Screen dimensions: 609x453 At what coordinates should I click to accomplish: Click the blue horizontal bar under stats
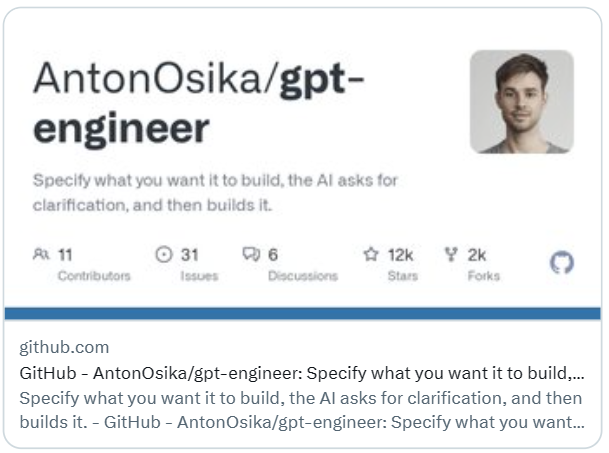[303, 313]
